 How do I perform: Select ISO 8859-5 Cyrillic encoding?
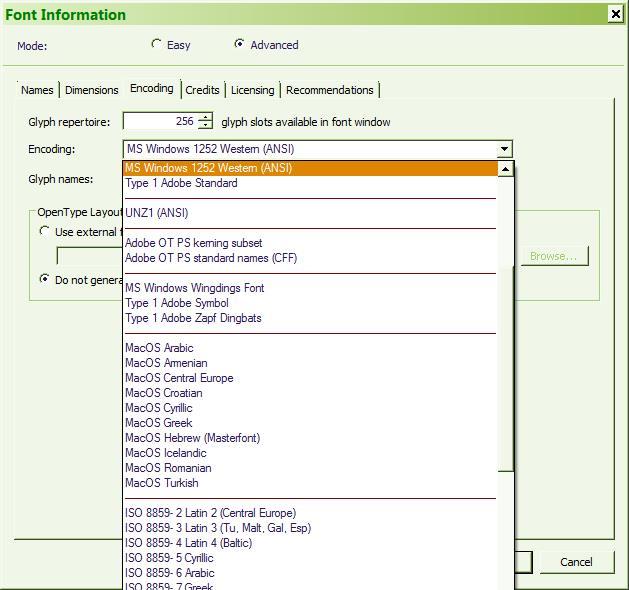(x=310, y=558)
